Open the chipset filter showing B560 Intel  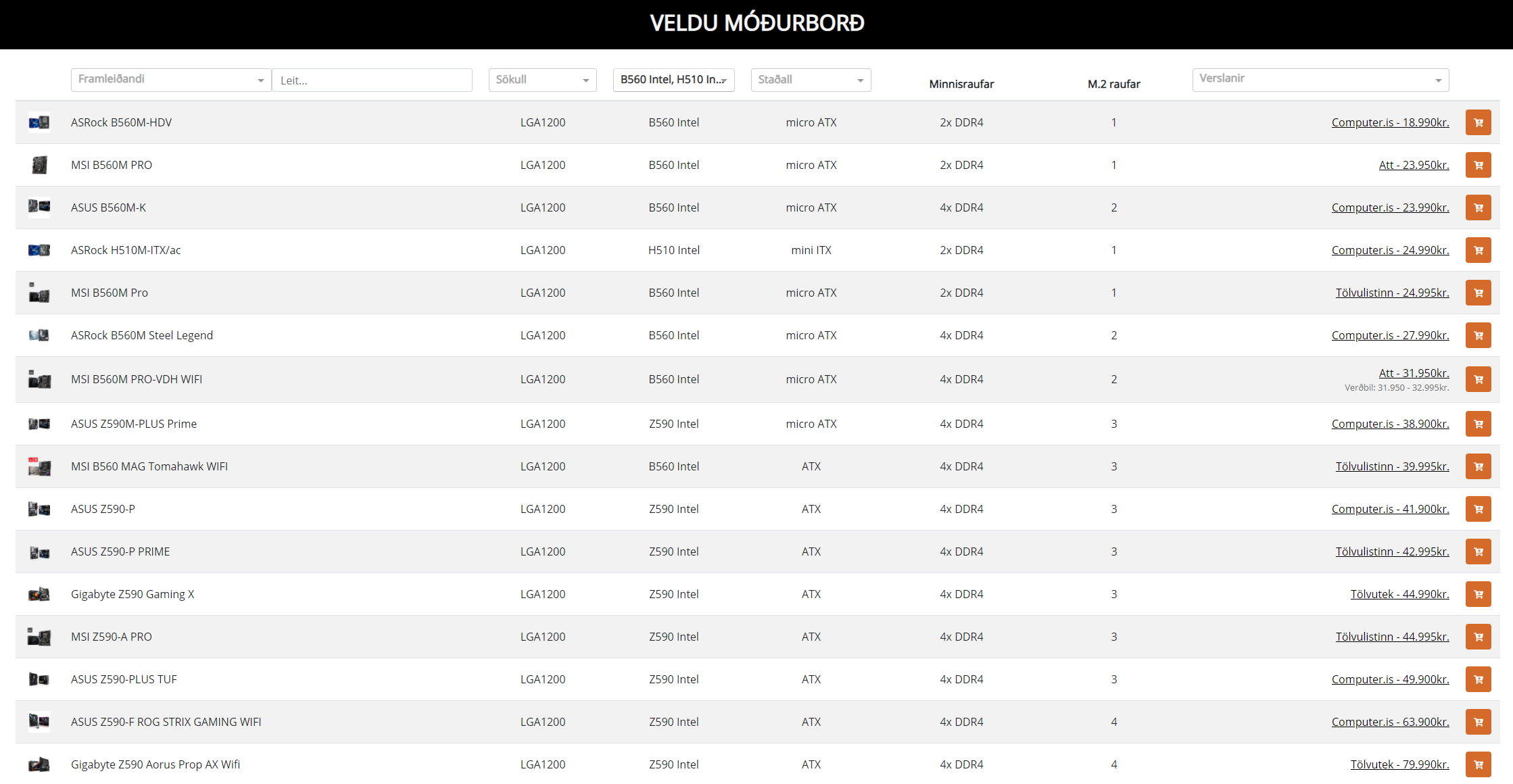pos(673,80)
